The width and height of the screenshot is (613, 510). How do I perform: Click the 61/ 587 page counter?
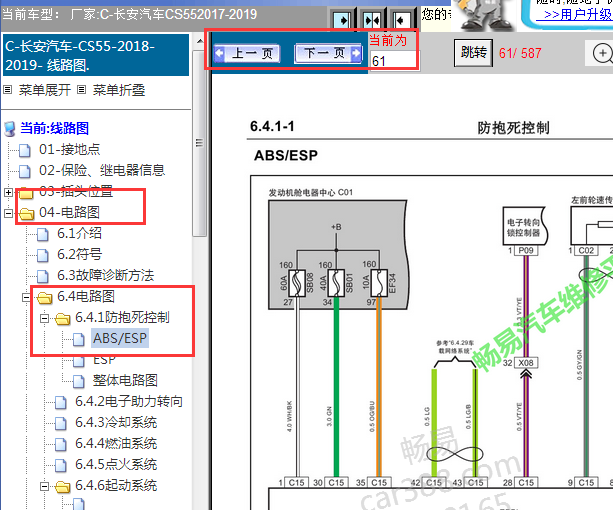(x=520, y=53)
